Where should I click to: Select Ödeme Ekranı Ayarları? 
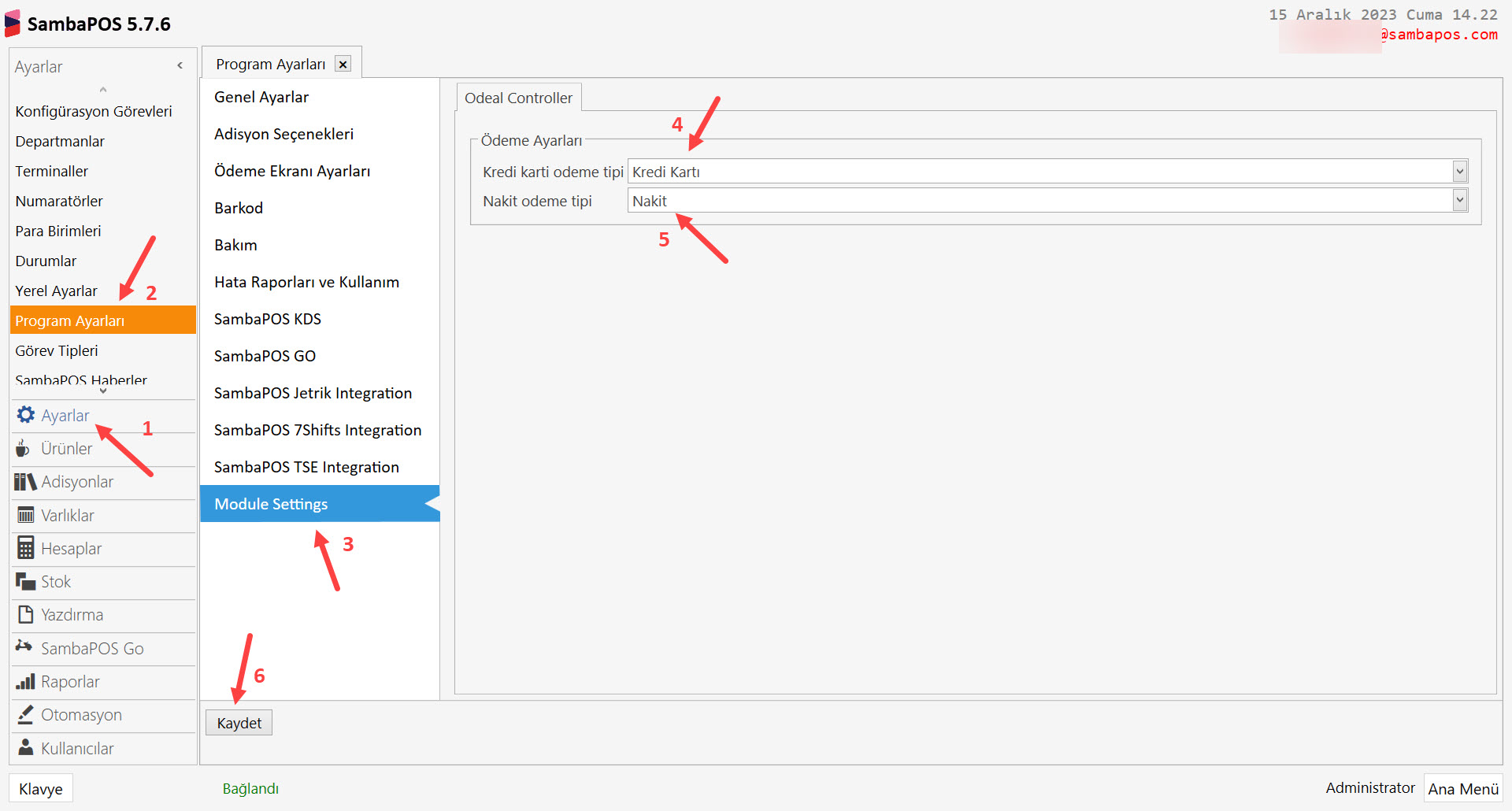tap(292, 171)
